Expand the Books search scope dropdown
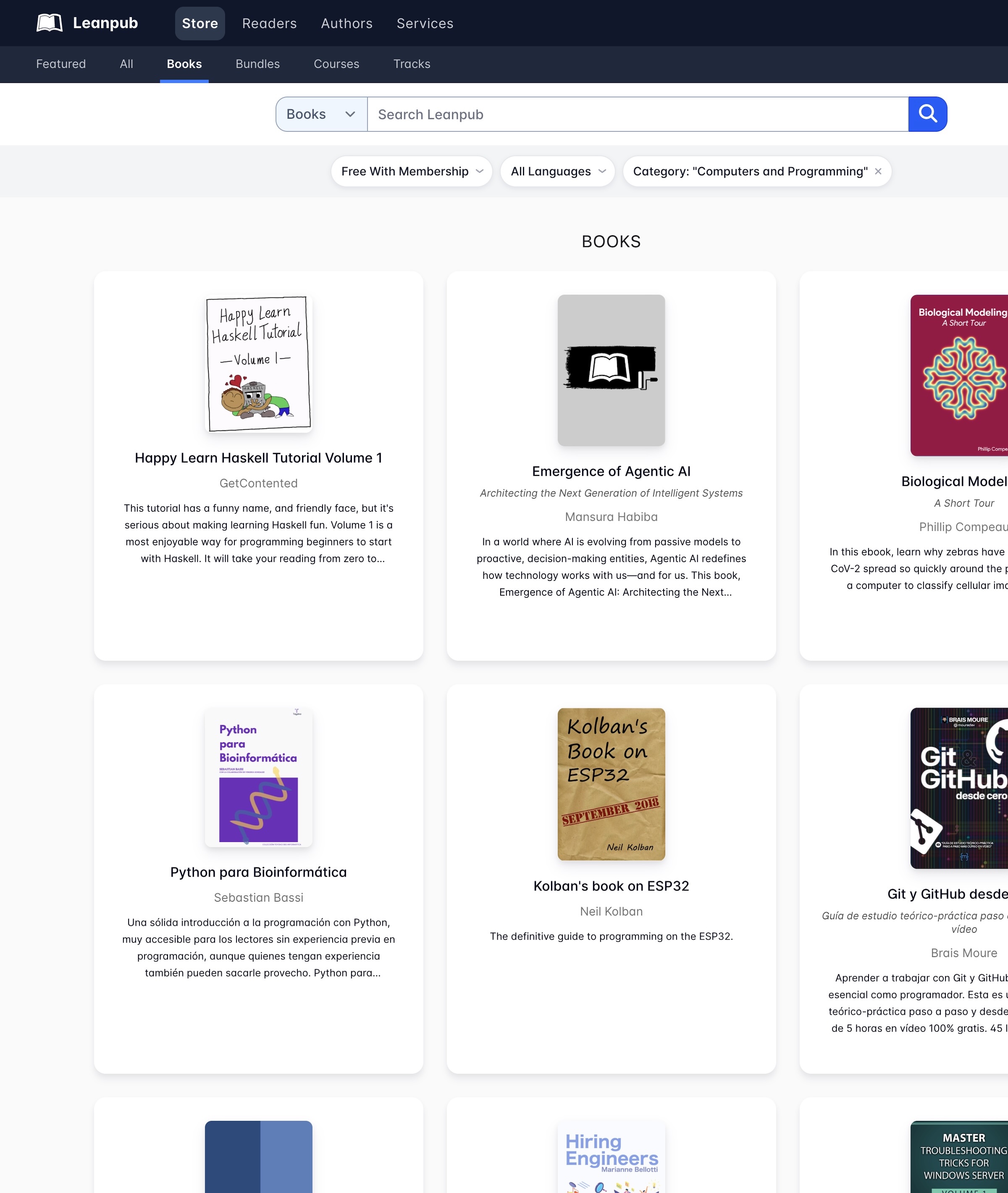1008x1193 pixels. [x=321, y=114]
